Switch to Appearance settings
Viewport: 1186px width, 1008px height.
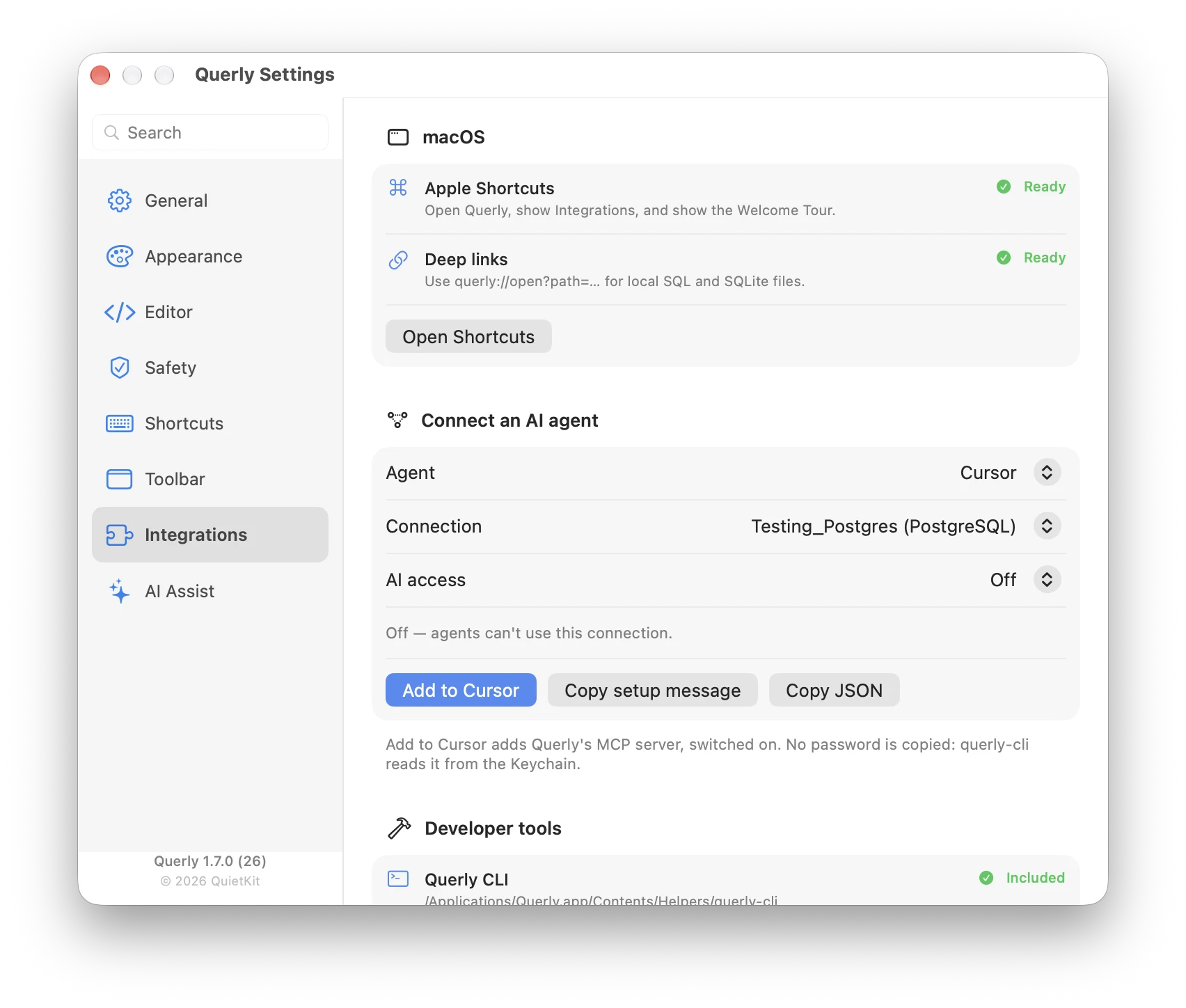[210, 256]
